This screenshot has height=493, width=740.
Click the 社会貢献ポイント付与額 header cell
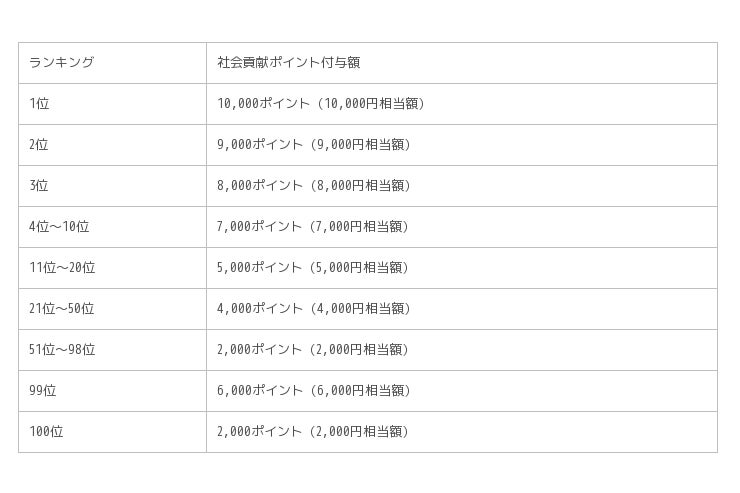[x=289, y=62]
